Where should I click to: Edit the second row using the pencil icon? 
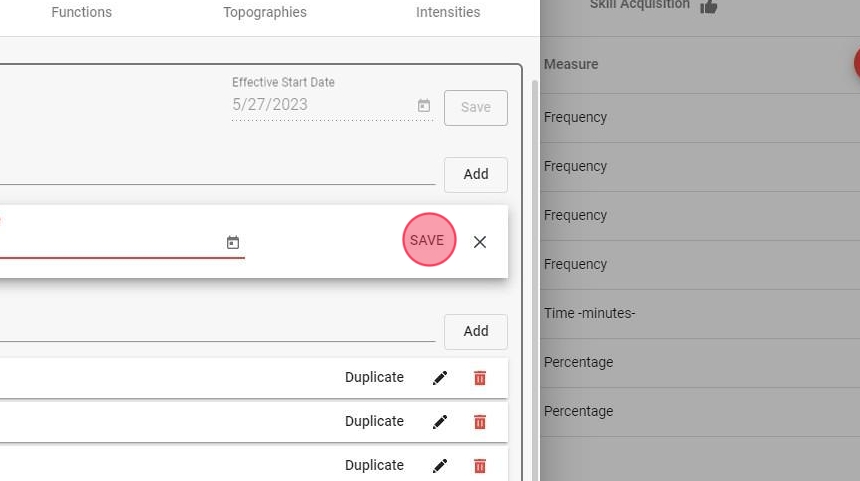click(x=440, y=422)
